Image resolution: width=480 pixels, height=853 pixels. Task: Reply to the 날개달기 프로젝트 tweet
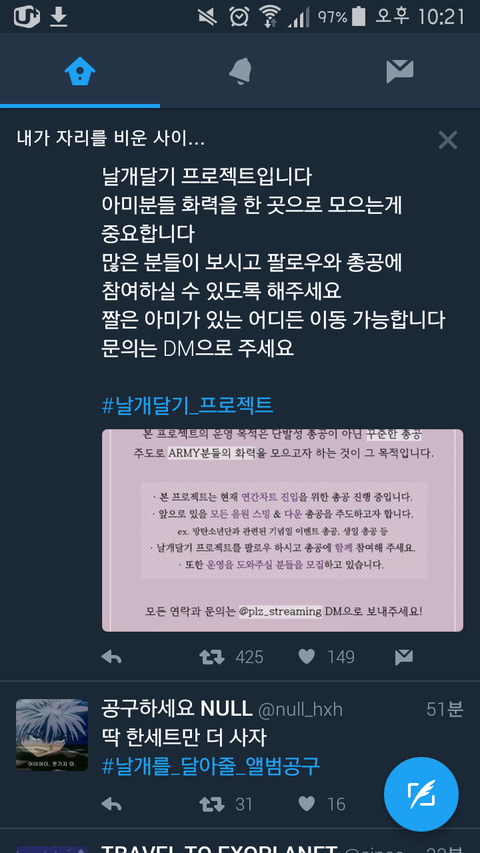pos(112,657)
